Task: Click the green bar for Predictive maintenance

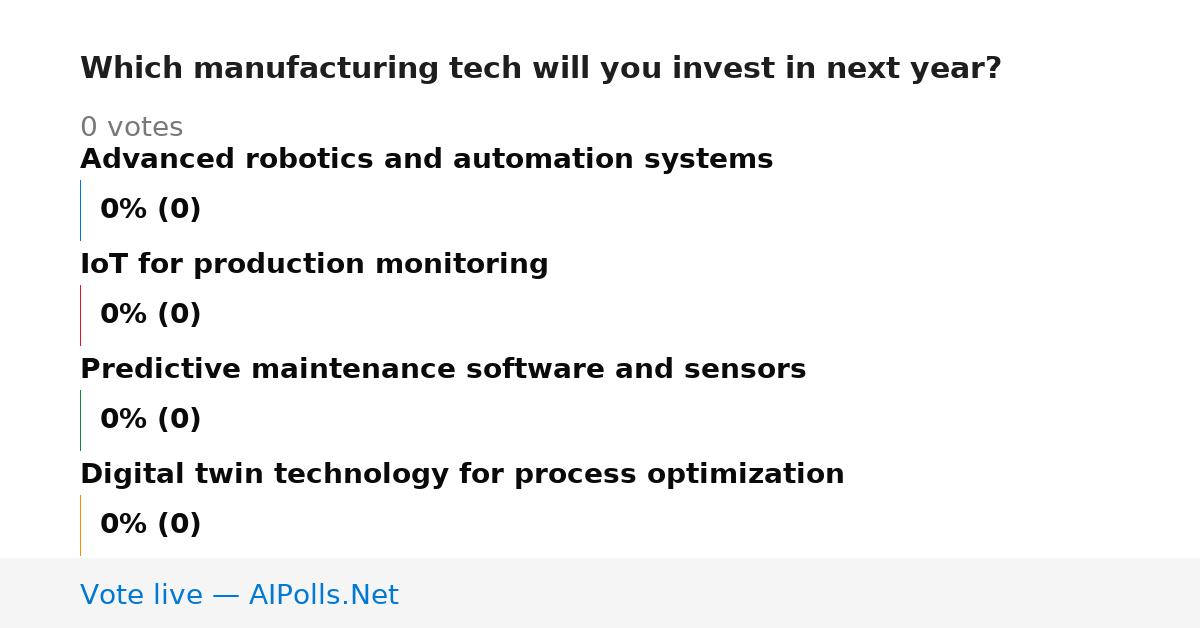Action: tap(80, 420)
